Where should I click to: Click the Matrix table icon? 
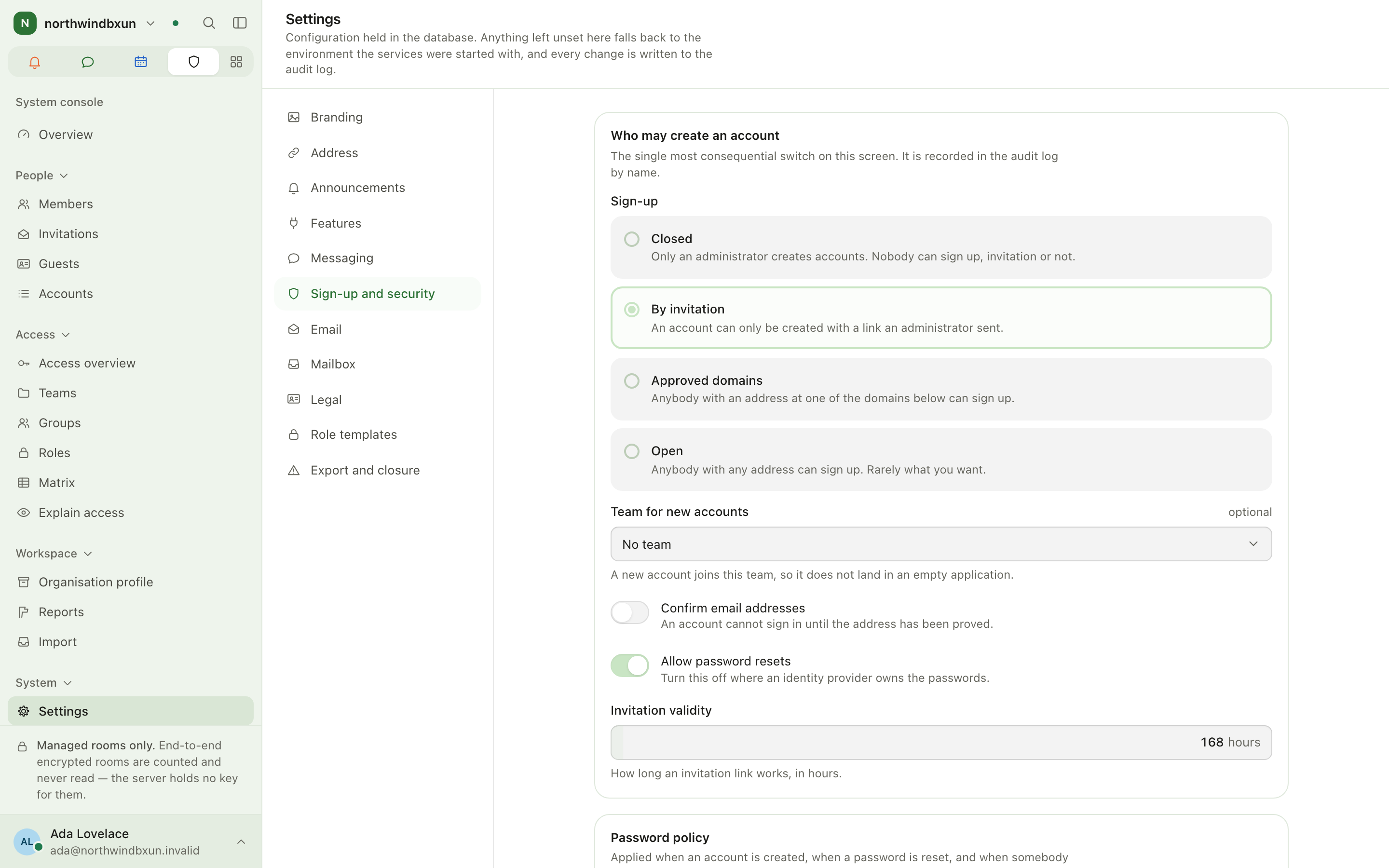(x=24, y=483)
